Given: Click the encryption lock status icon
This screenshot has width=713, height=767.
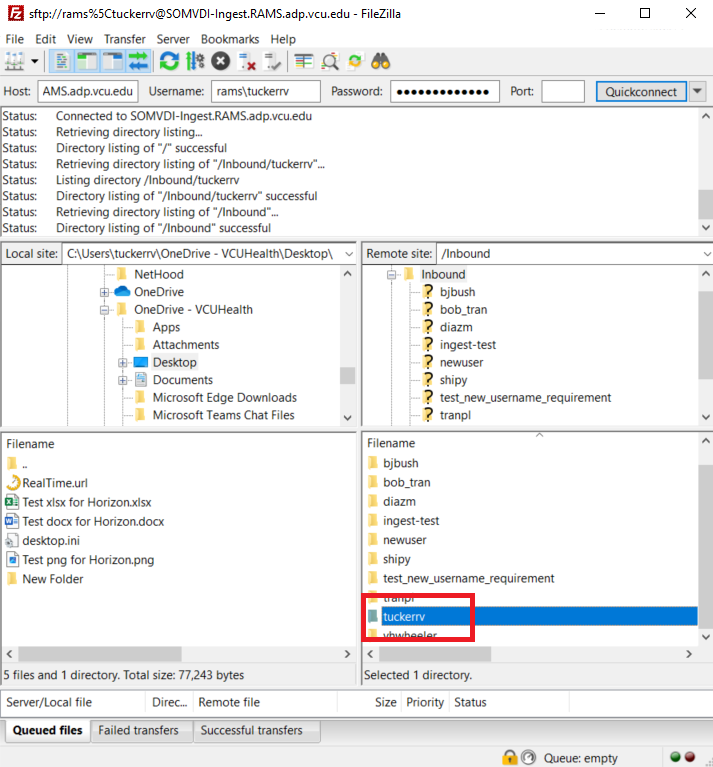Looking at the screenshot, I should tap(509, 758).
